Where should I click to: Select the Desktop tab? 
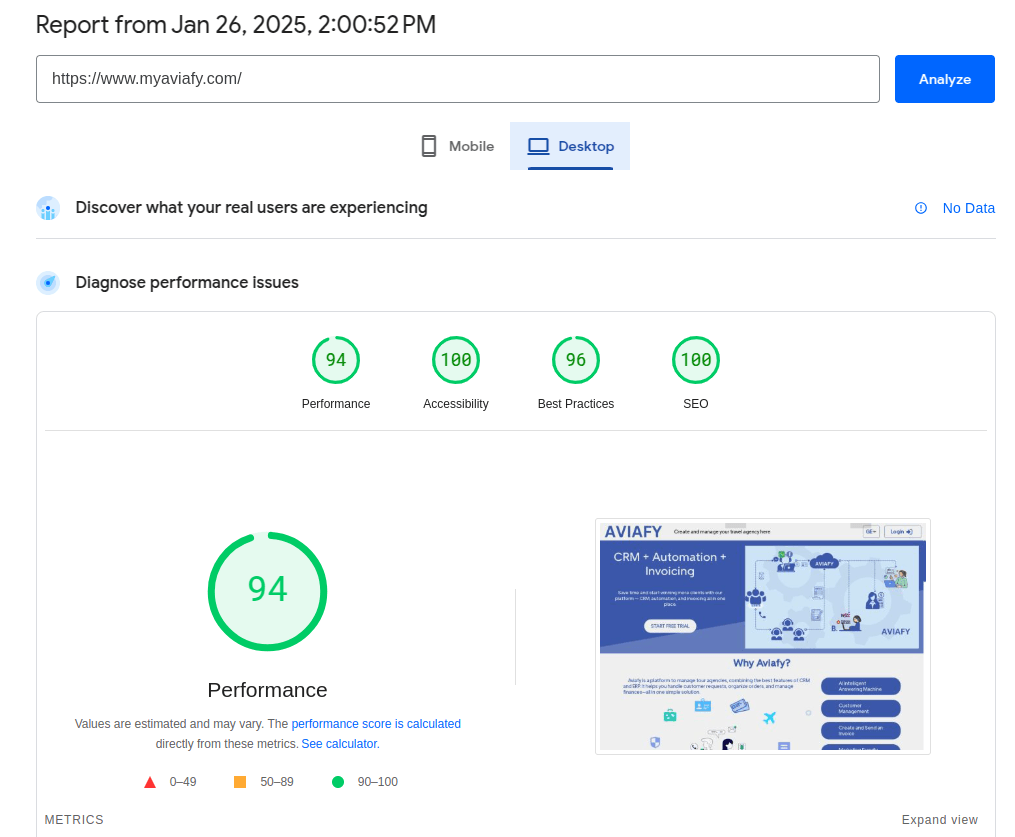click(570, 146)
